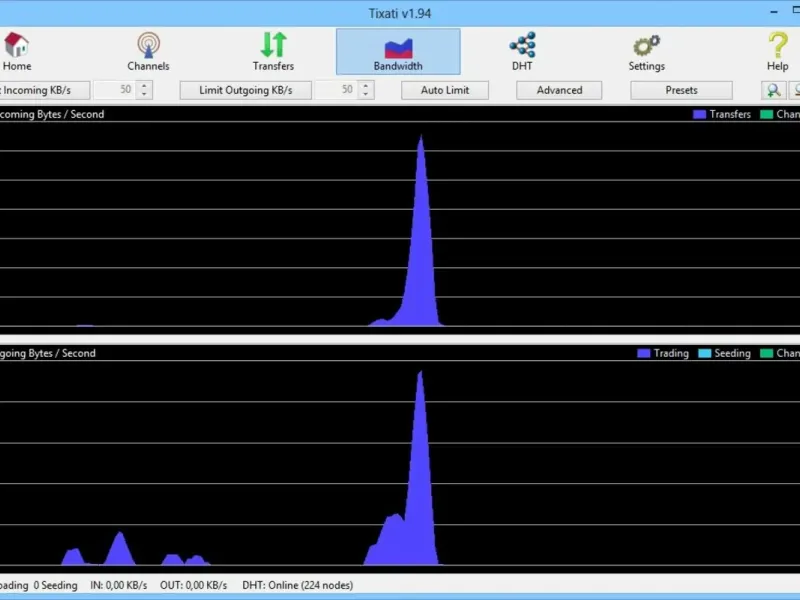Click the Limit Incoming KB/s button

45,90
